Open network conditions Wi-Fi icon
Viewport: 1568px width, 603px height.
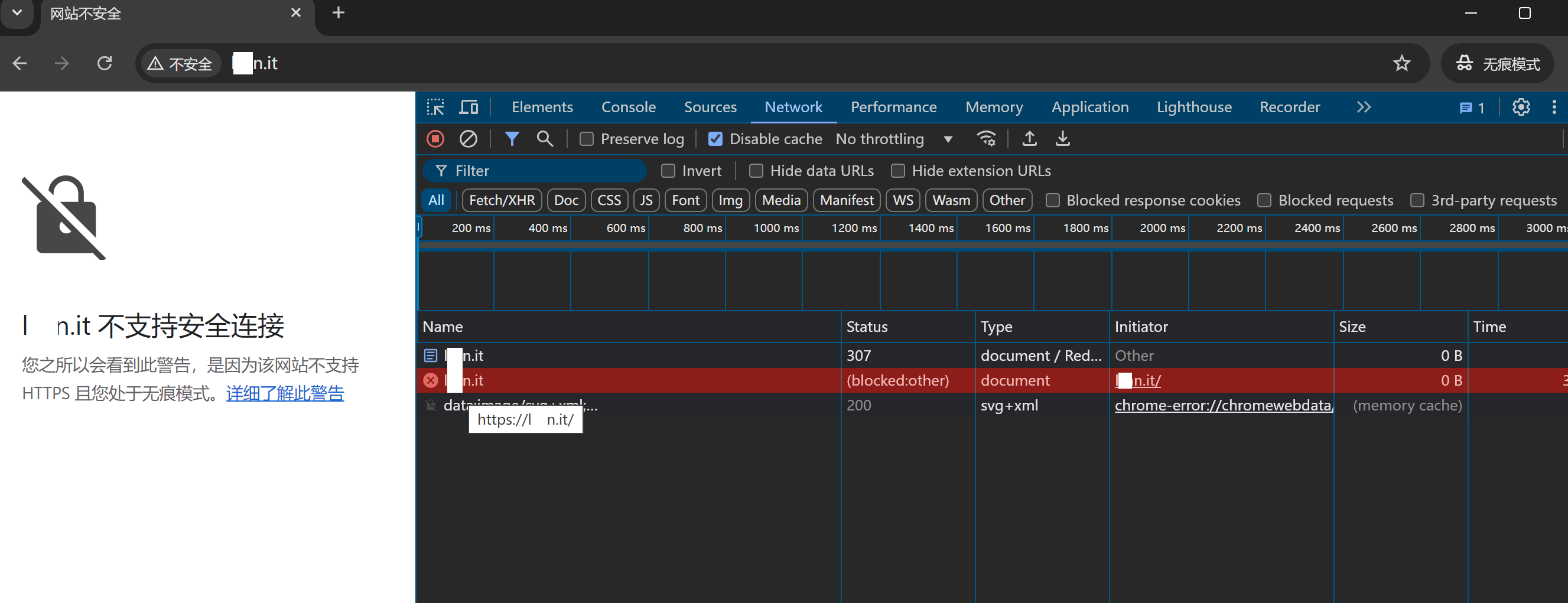[x=985, y=139]
